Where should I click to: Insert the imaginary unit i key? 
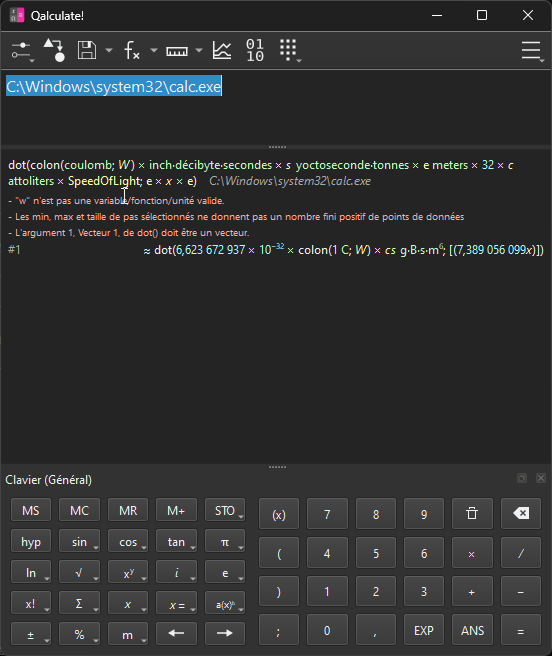click(x=176, y=572)
